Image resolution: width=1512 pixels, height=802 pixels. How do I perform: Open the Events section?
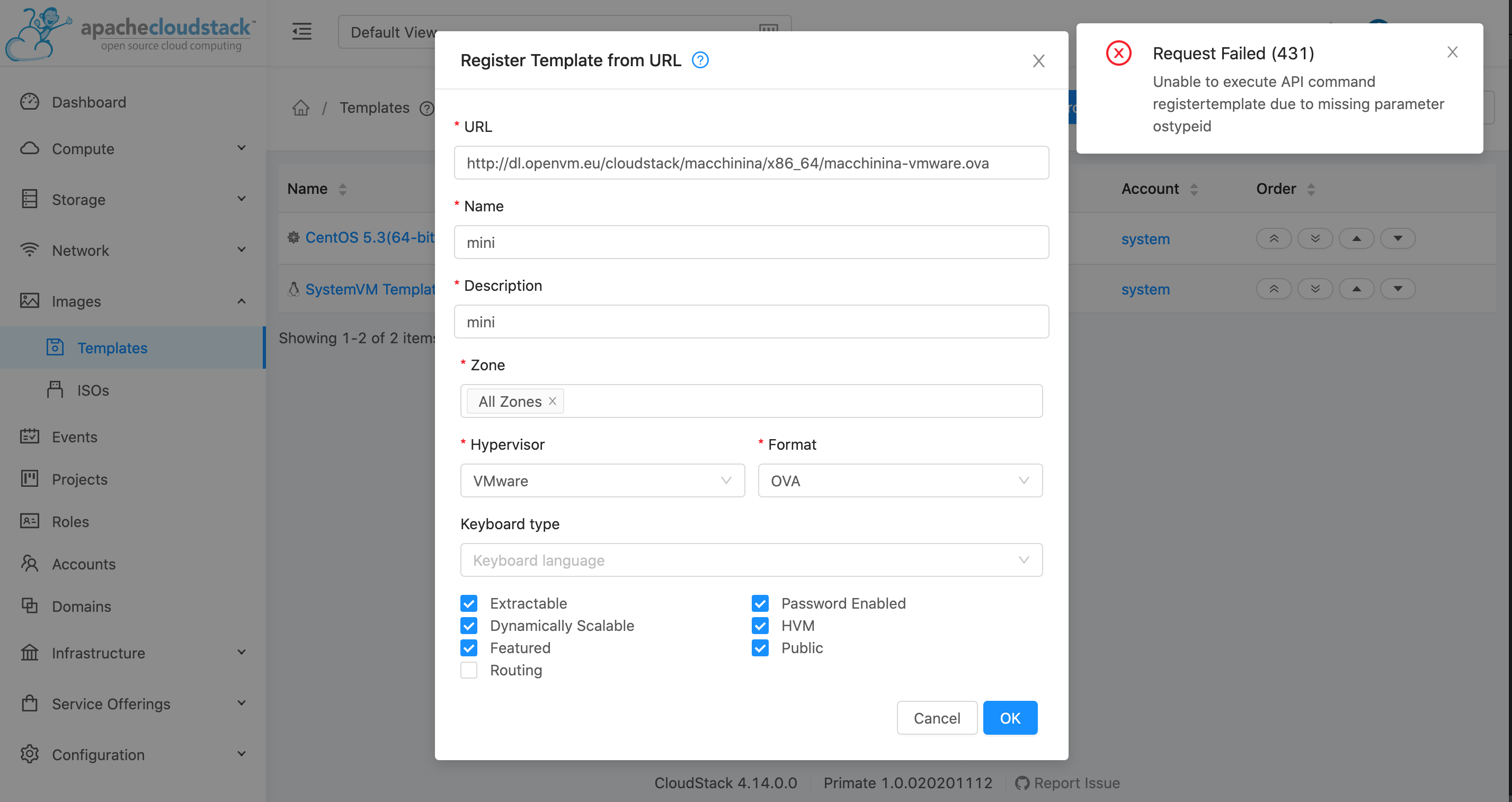(x=74, y=436)
